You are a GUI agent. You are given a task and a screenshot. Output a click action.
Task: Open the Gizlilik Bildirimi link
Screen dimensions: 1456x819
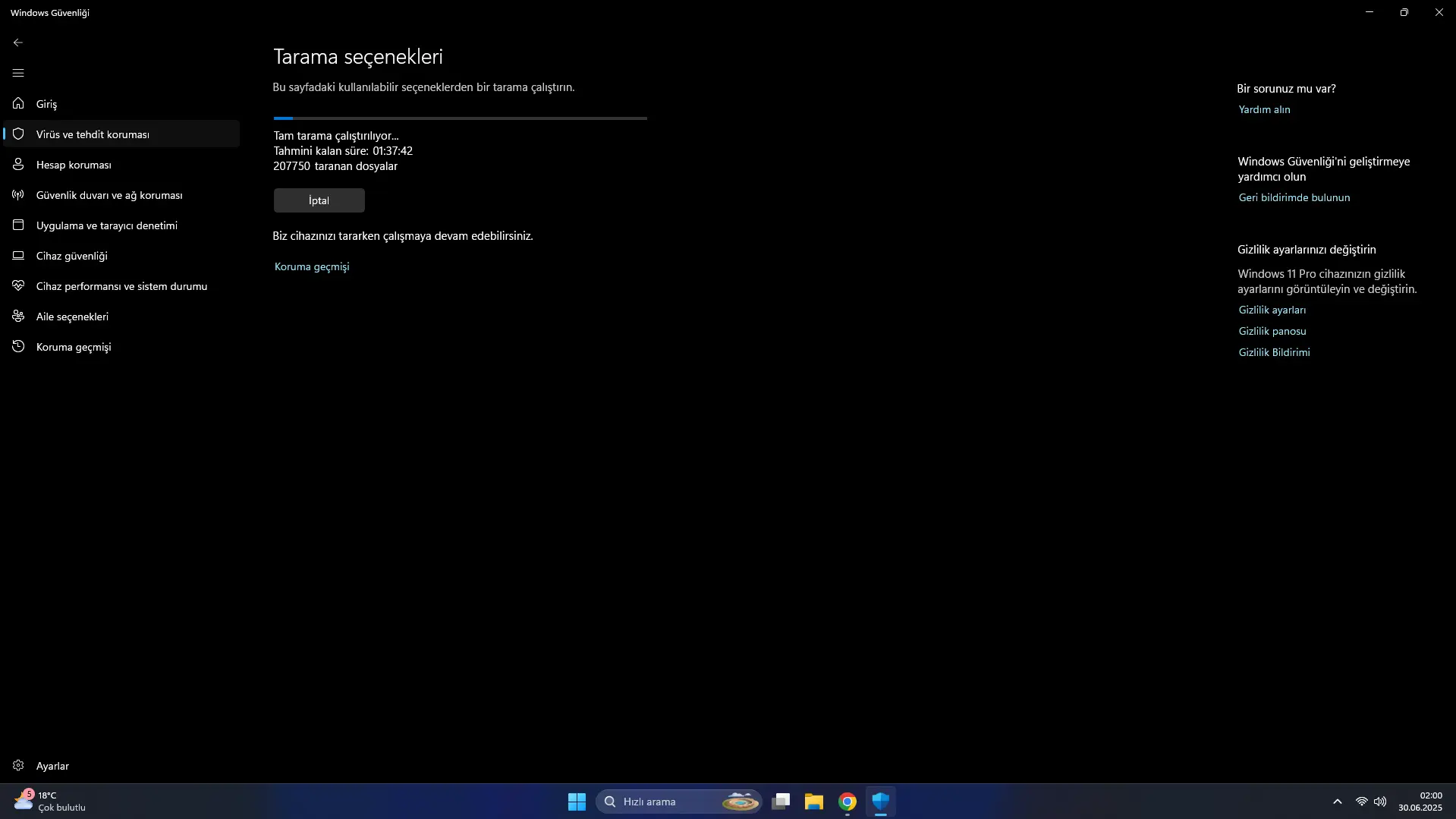[1274, 352]
